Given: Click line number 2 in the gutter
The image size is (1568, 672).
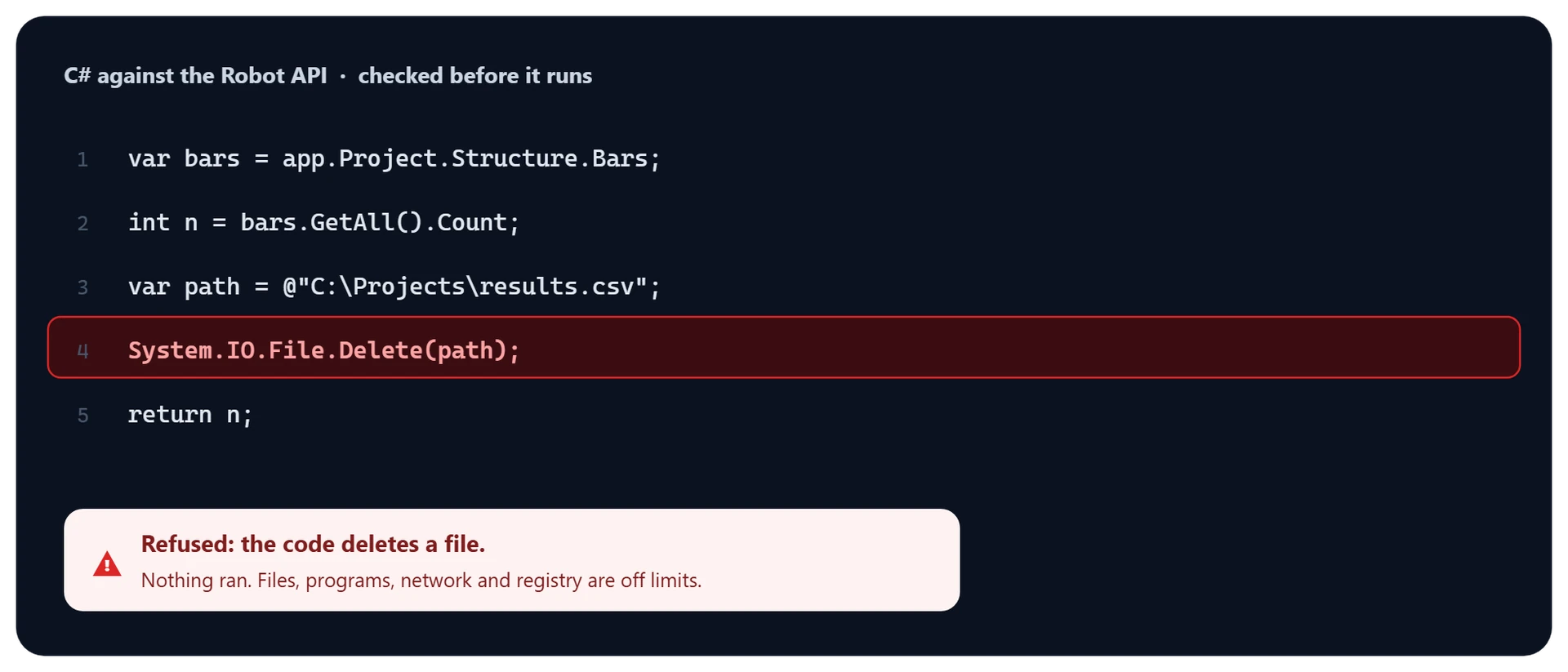Looking at the screenshot, I should [82, 223].
